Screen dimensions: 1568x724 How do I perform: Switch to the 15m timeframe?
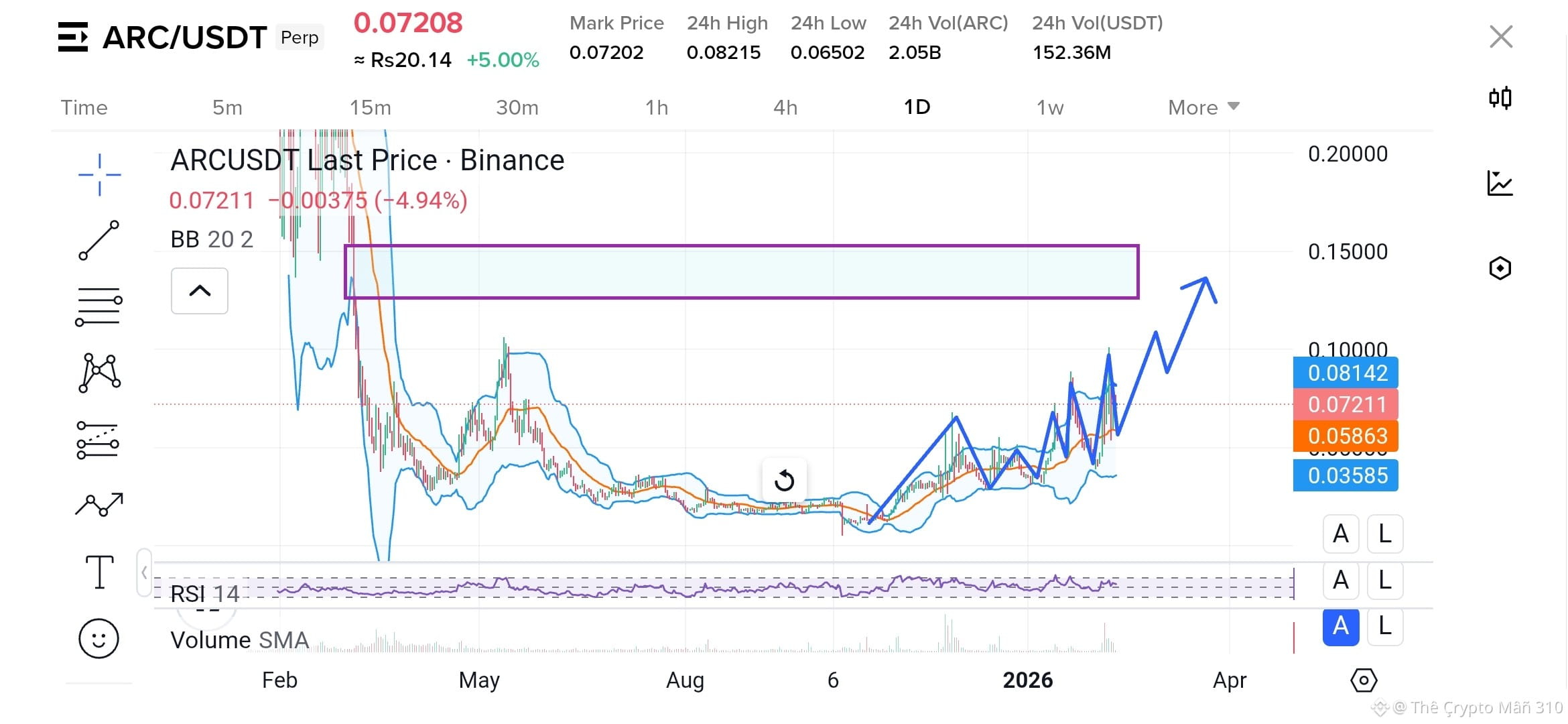(x=371, y=107)
